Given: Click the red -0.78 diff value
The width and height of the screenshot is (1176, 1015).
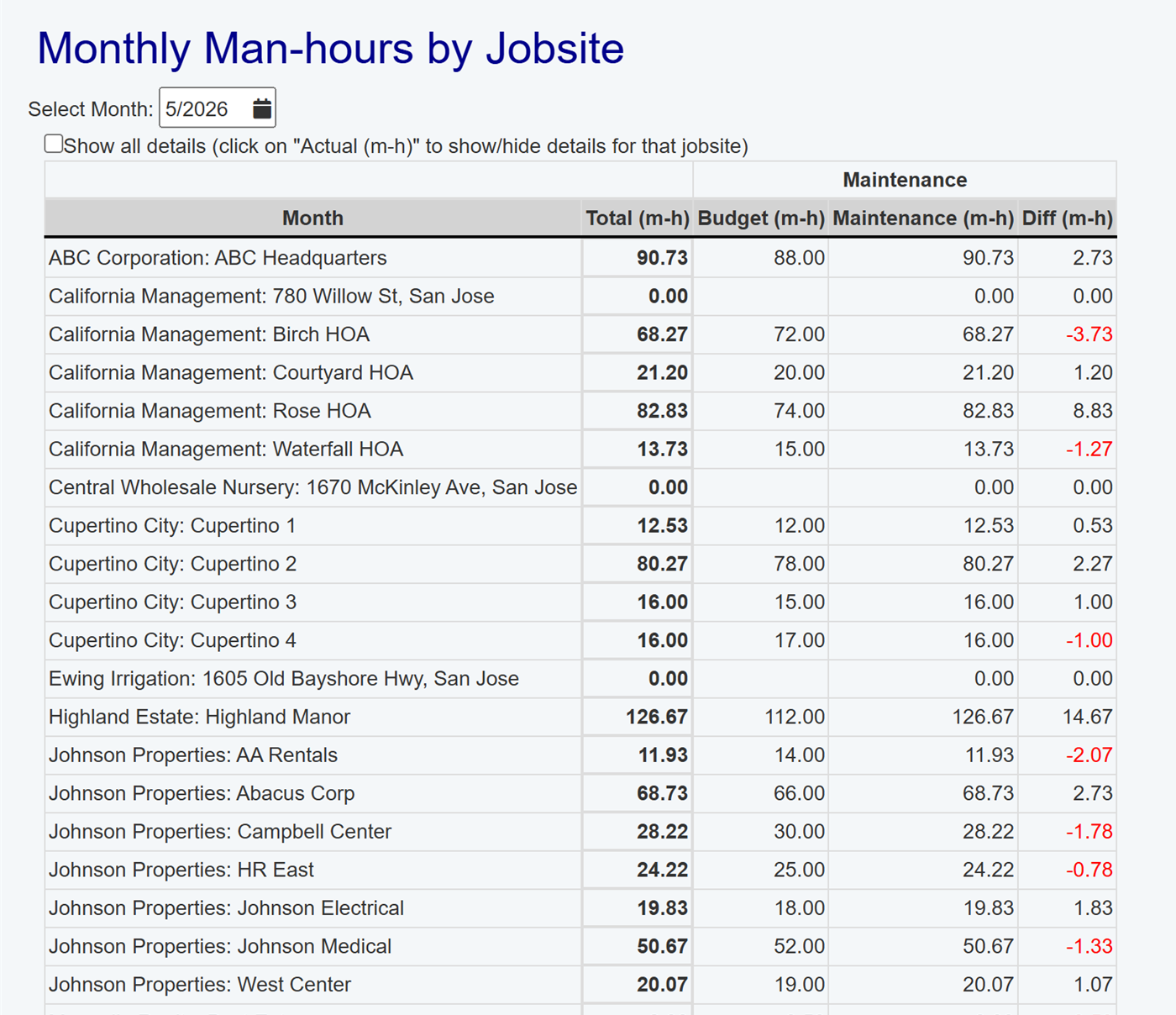Looking at the screenshot, I should point(1089,870).
